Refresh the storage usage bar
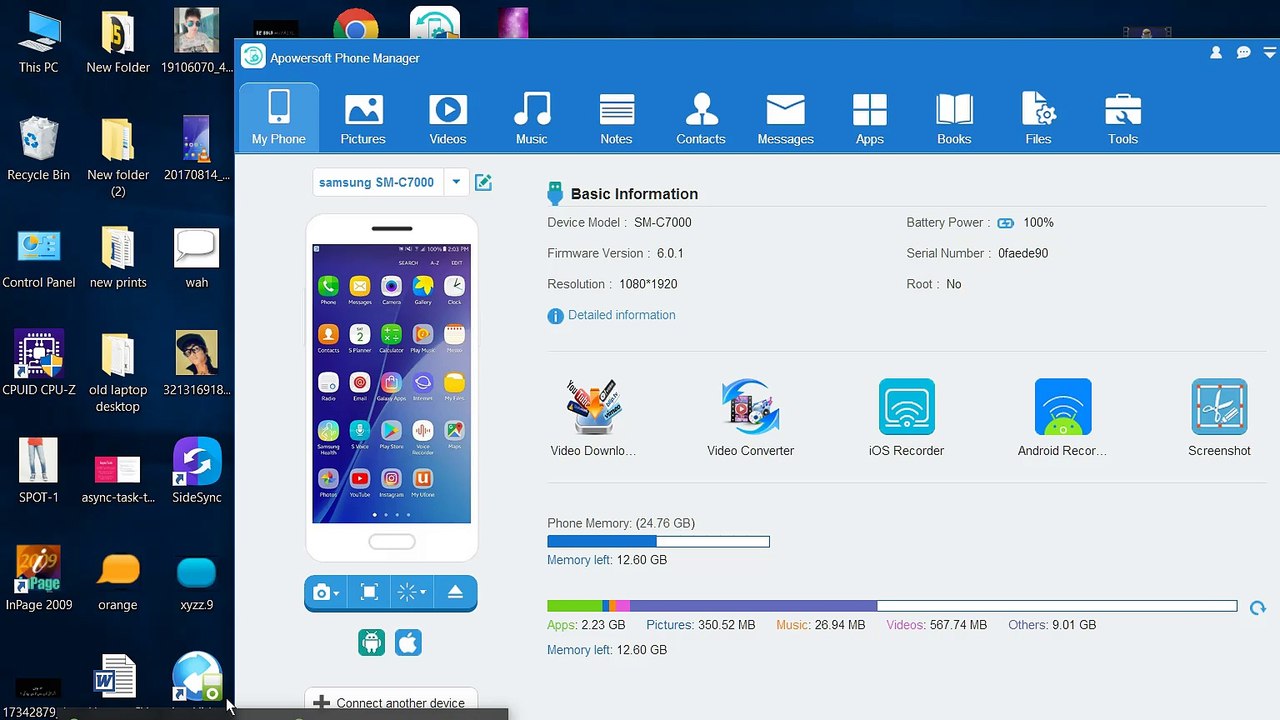Image resolution: width=1280 pixels, height=720 pixels. [1258, 607]
